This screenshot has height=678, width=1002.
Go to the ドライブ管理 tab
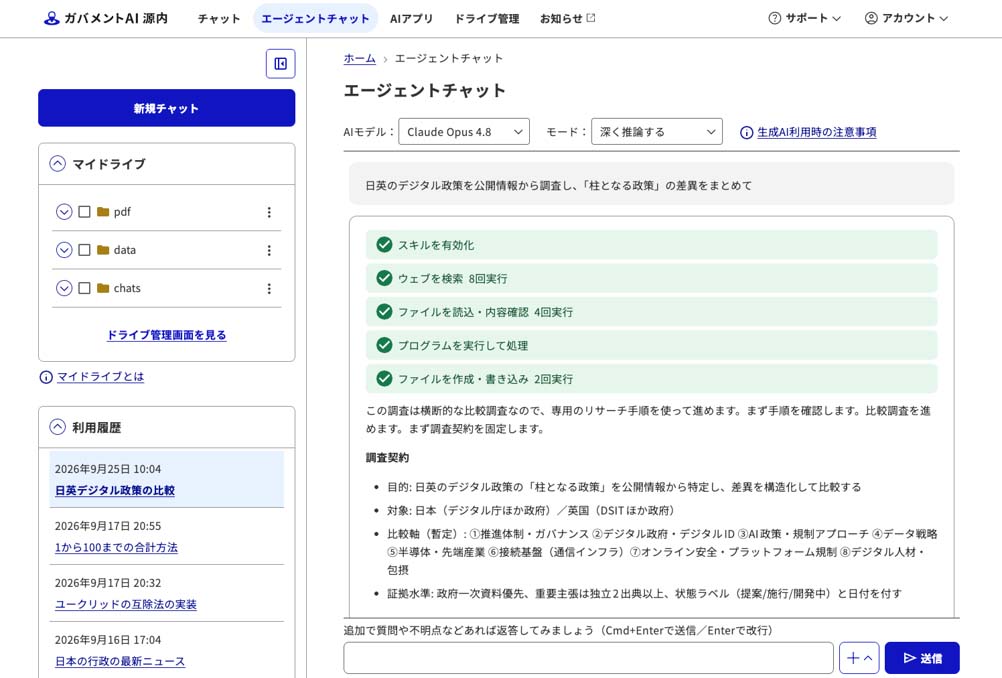pos(486,19)
